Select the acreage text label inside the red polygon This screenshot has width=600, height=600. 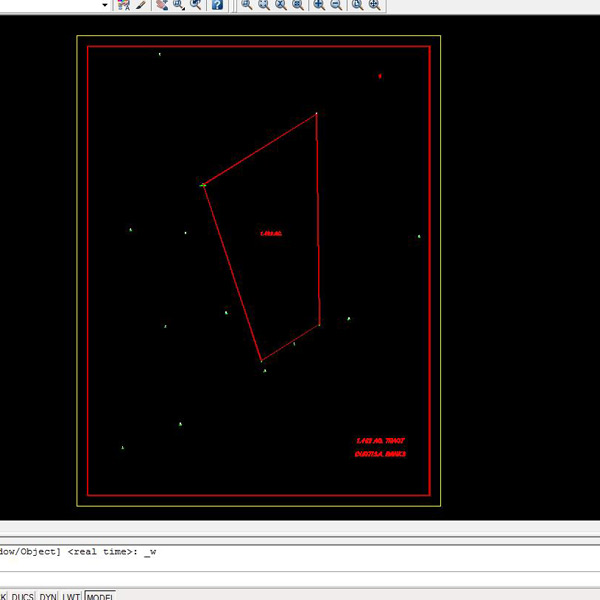(x=271, y=233)
